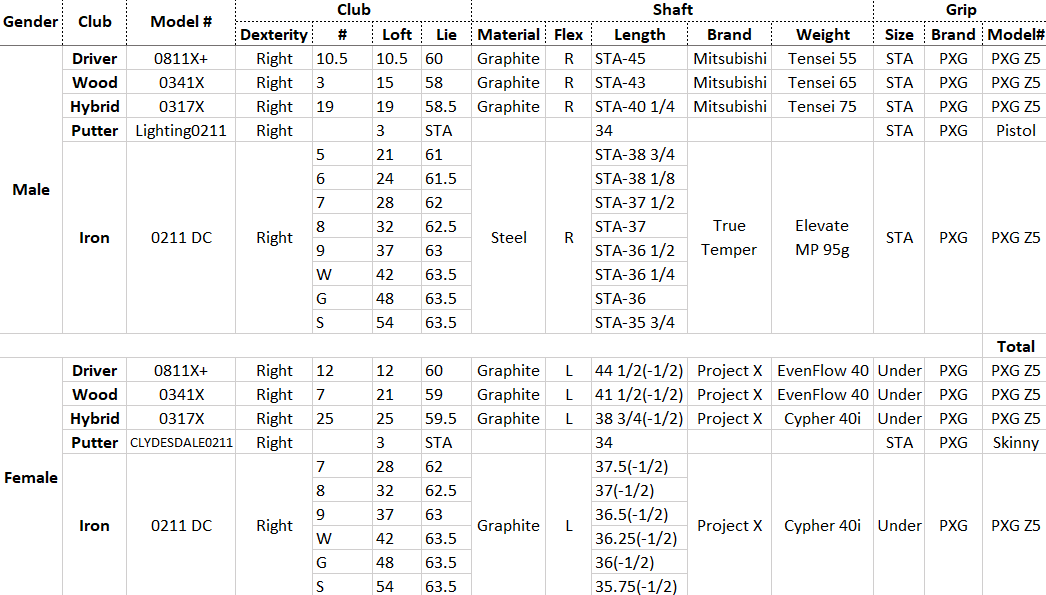Click the Shaft group header cell
This screenshot has width=1046, height=595.
point(672,10)
